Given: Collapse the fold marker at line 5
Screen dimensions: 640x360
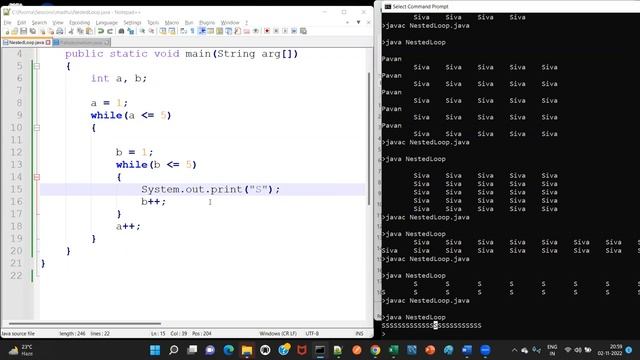Looking at the screenshot, I should pos(37,66).
